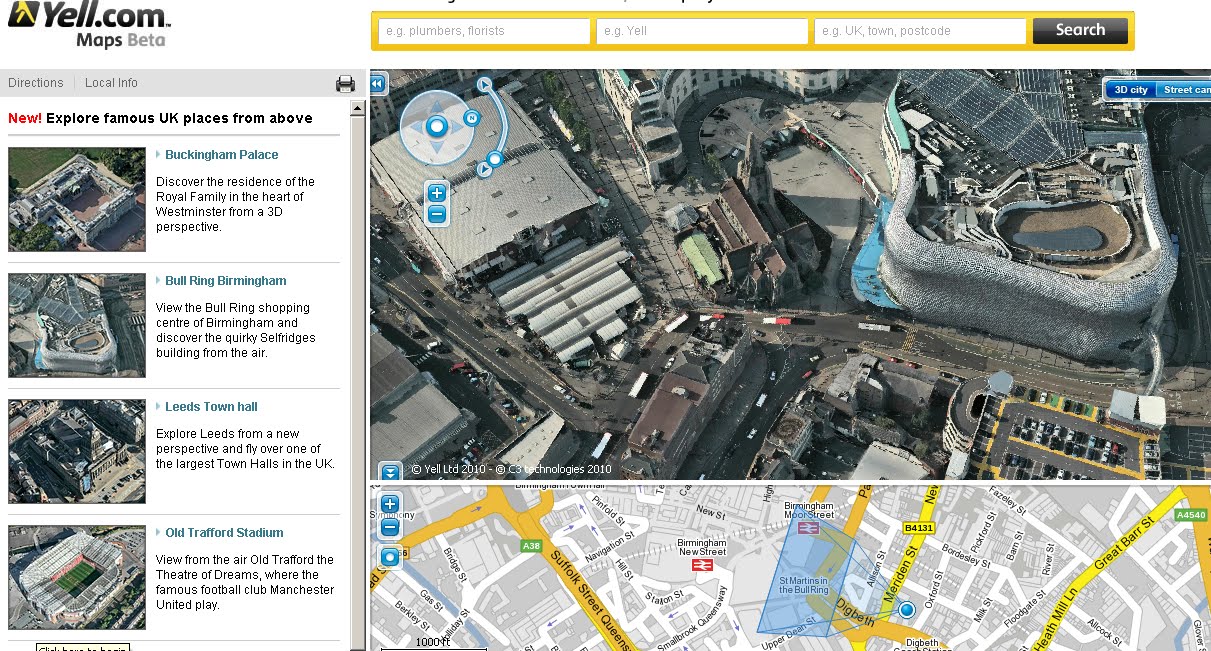This screenshot has width=1211, height=651.
Task: Switch to Street cam view tab
Action: coord(1184,90)
